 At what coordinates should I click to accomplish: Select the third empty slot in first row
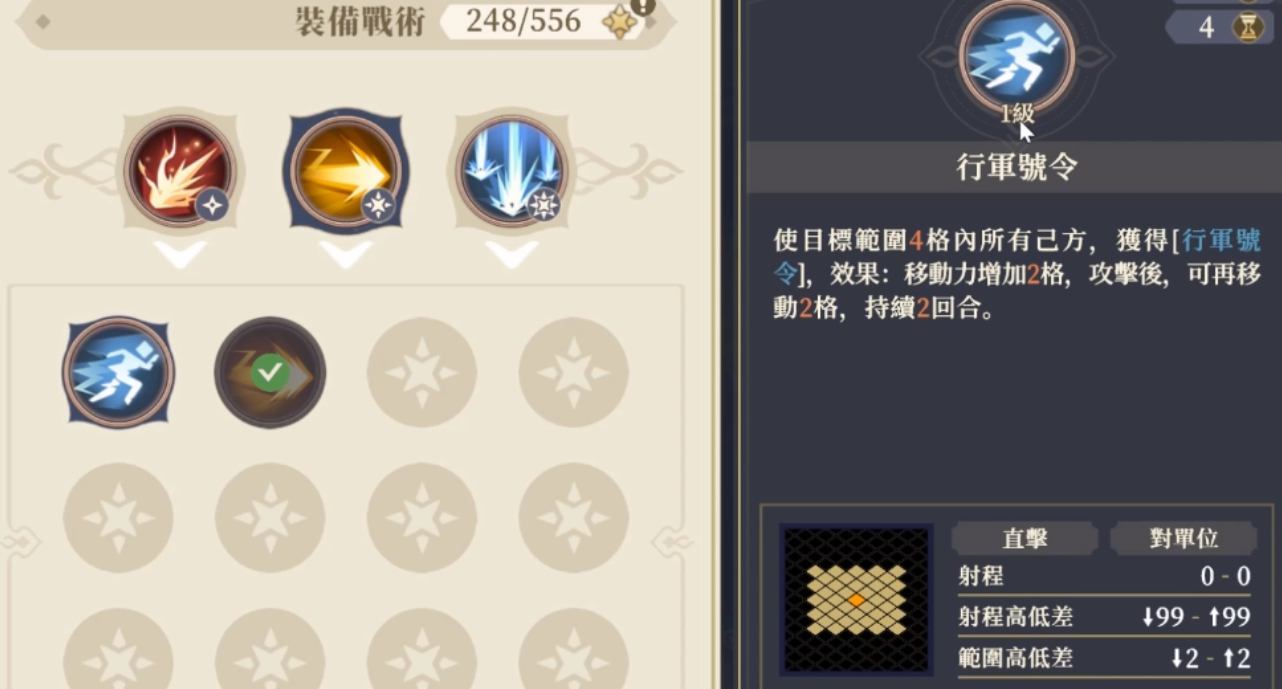[x=422, y=372]
